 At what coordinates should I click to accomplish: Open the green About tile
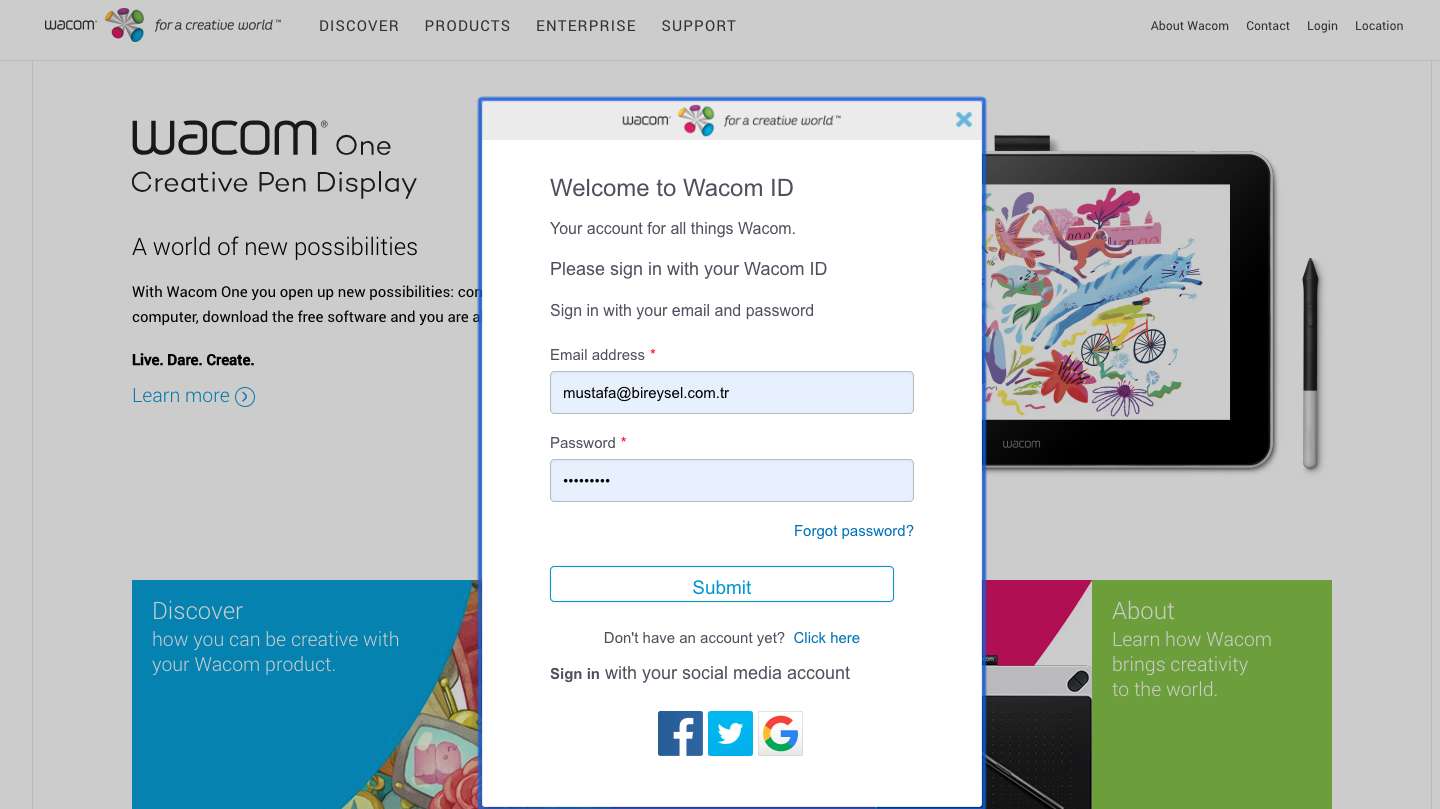[x=1212, y=694]
